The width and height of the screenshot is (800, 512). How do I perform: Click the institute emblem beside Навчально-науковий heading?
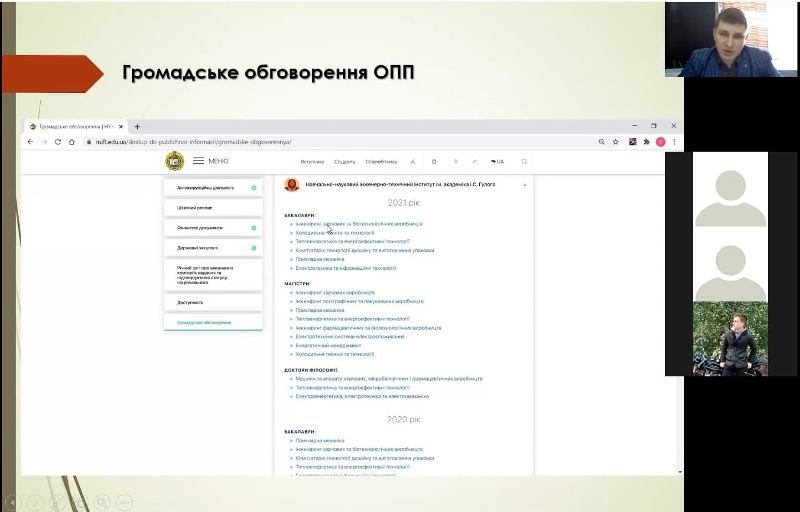[292, 185]
